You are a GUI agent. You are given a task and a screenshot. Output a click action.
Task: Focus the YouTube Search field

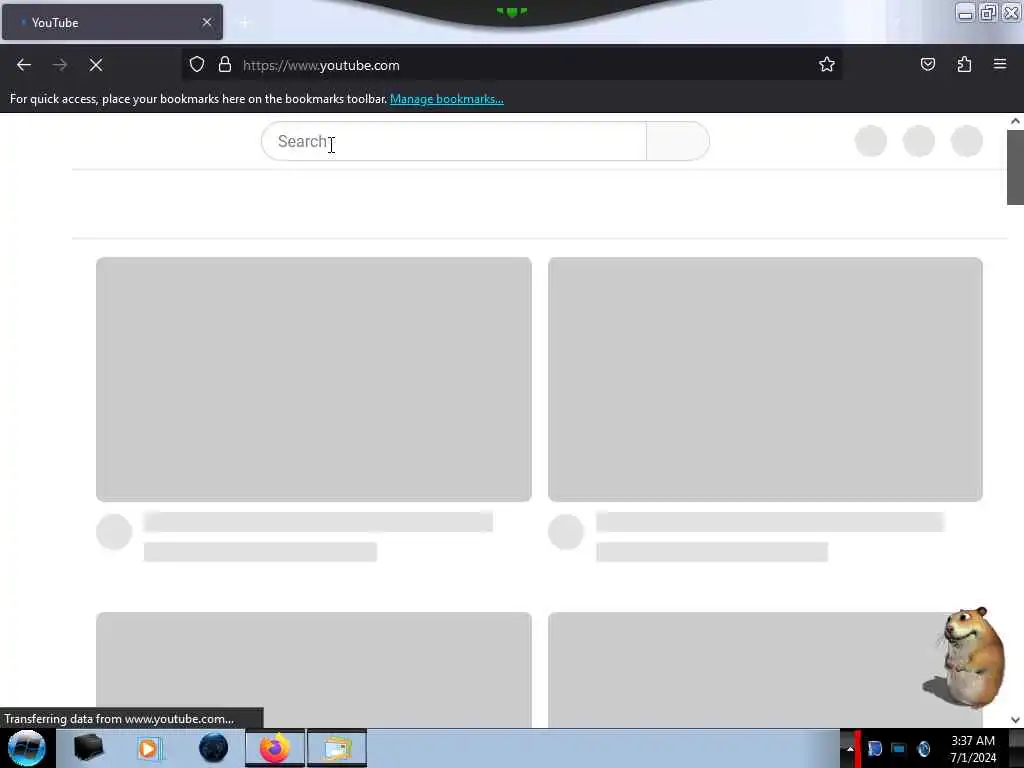coord(454,141)
